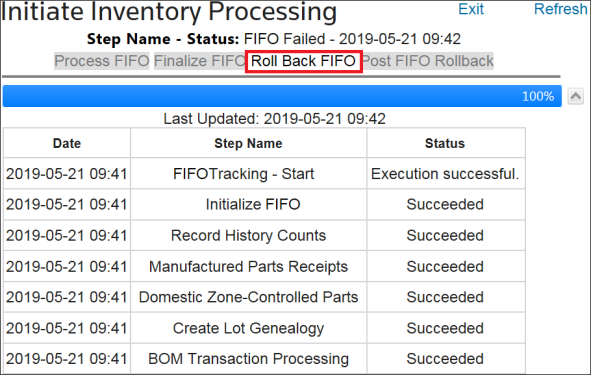This screenshot has height=375, width=591.
Task: Click the Status column header
Action: 446,143
